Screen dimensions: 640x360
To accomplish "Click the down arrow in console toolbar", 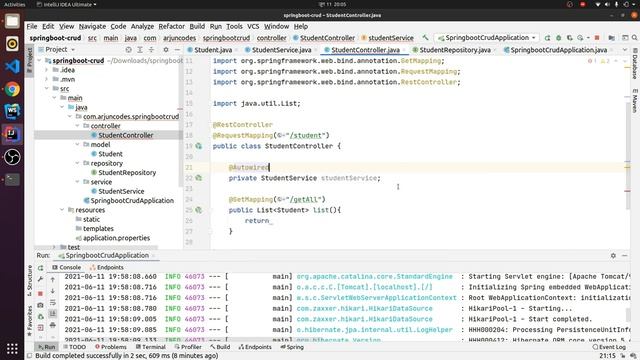I will coord(53,291).
